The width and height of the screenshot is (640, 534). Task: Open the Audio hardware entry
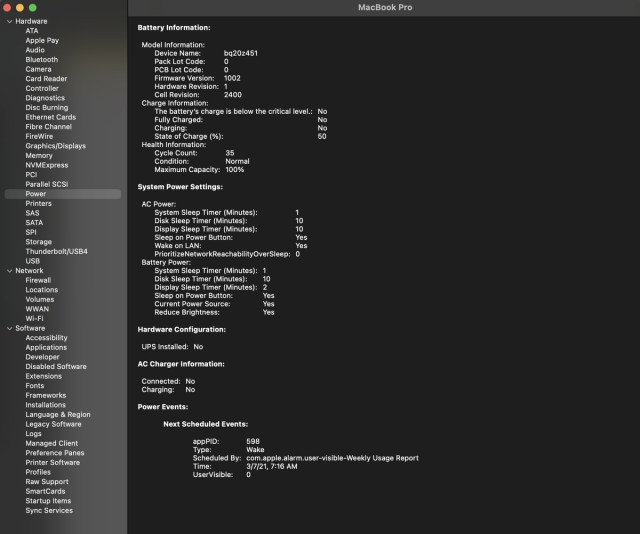click(35, 50)
